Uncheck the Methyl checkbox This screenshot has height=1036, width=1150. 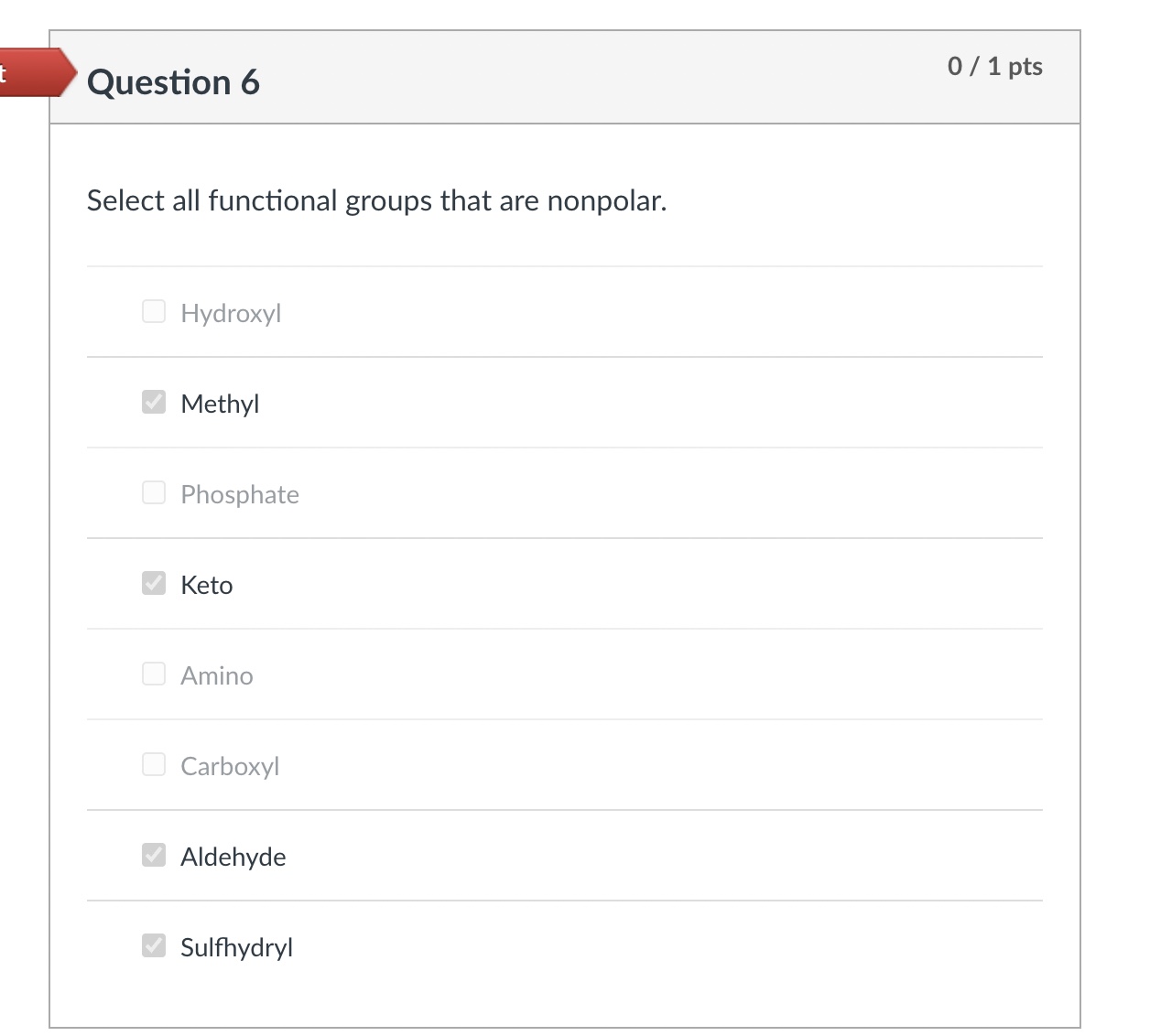coord(153,402)
